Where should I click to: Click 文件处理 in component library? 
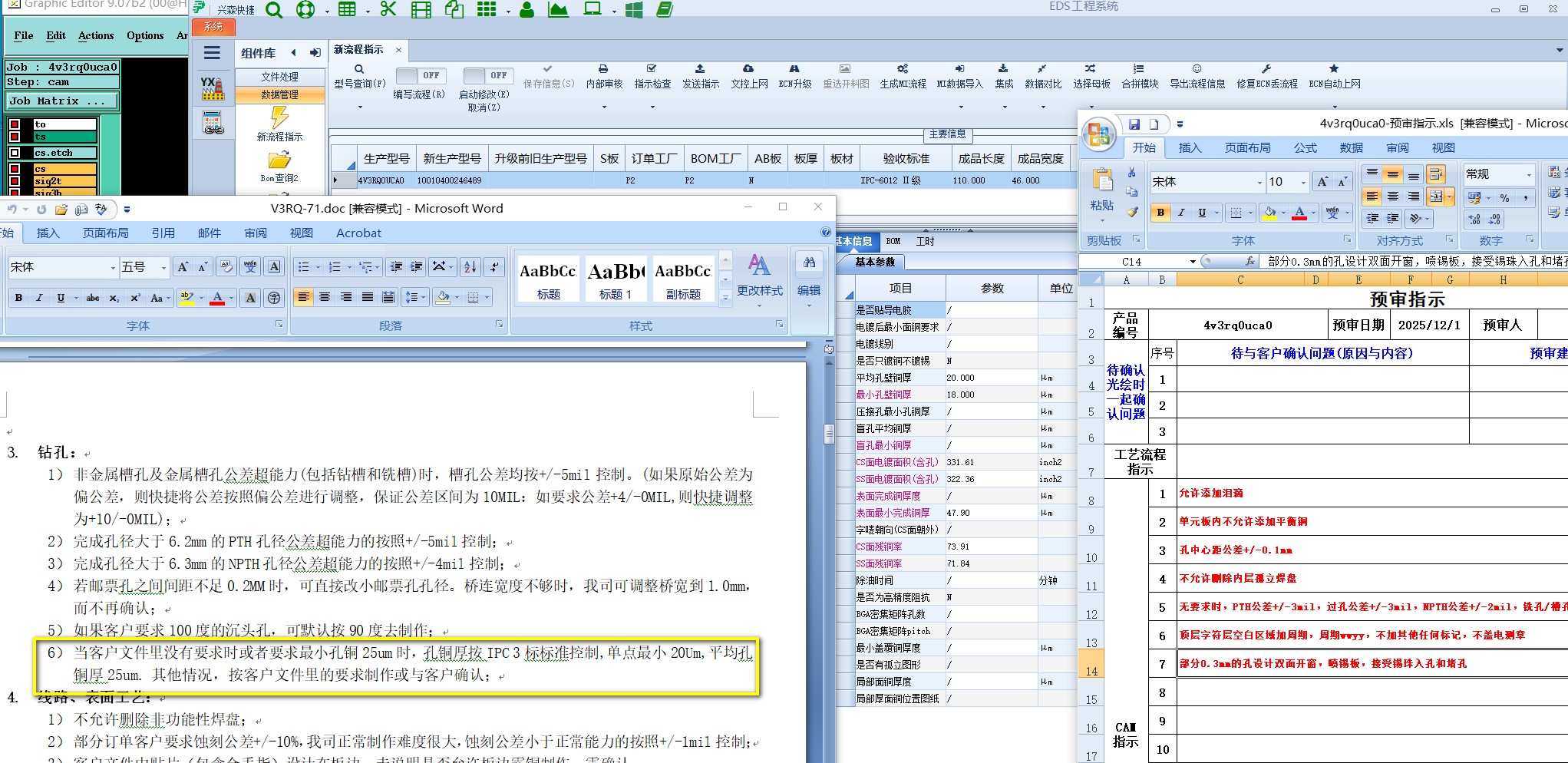(279, 77)
